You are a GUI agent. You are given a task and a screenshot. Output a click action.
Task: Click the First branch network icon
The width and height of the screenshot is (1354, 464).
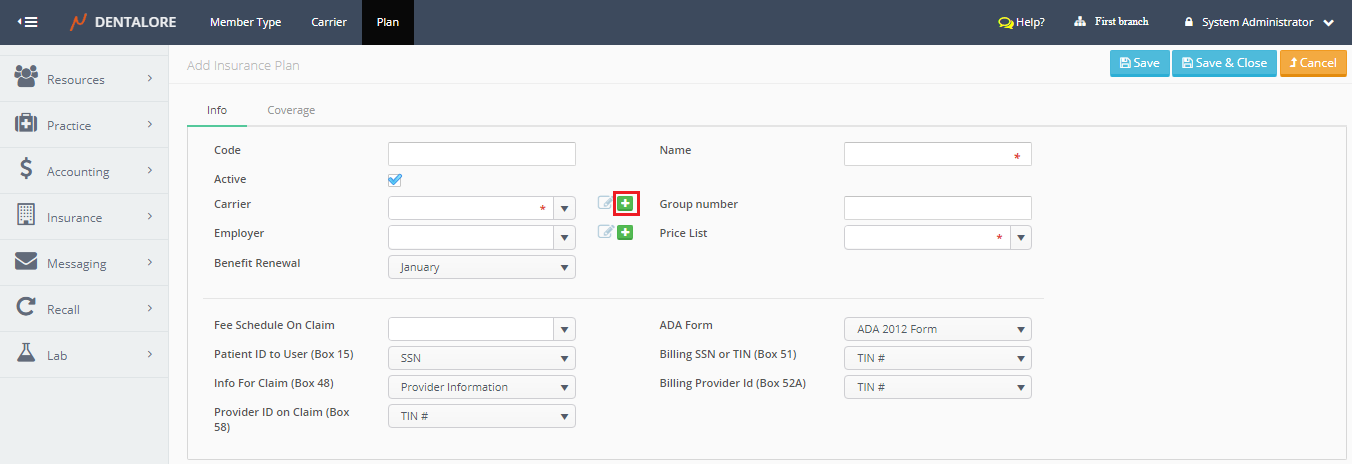1080,22
